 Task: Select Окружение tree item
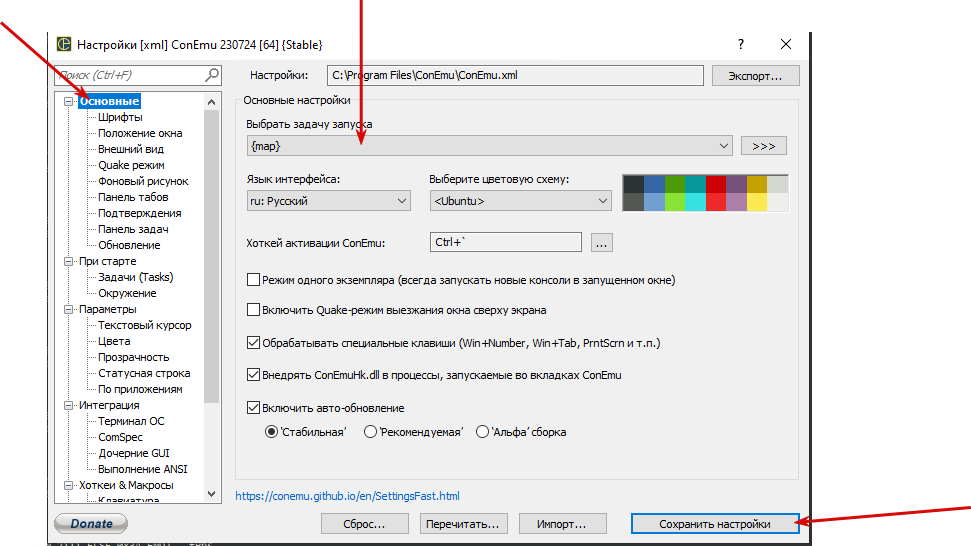pyautogui.click(x=127, y=293)
